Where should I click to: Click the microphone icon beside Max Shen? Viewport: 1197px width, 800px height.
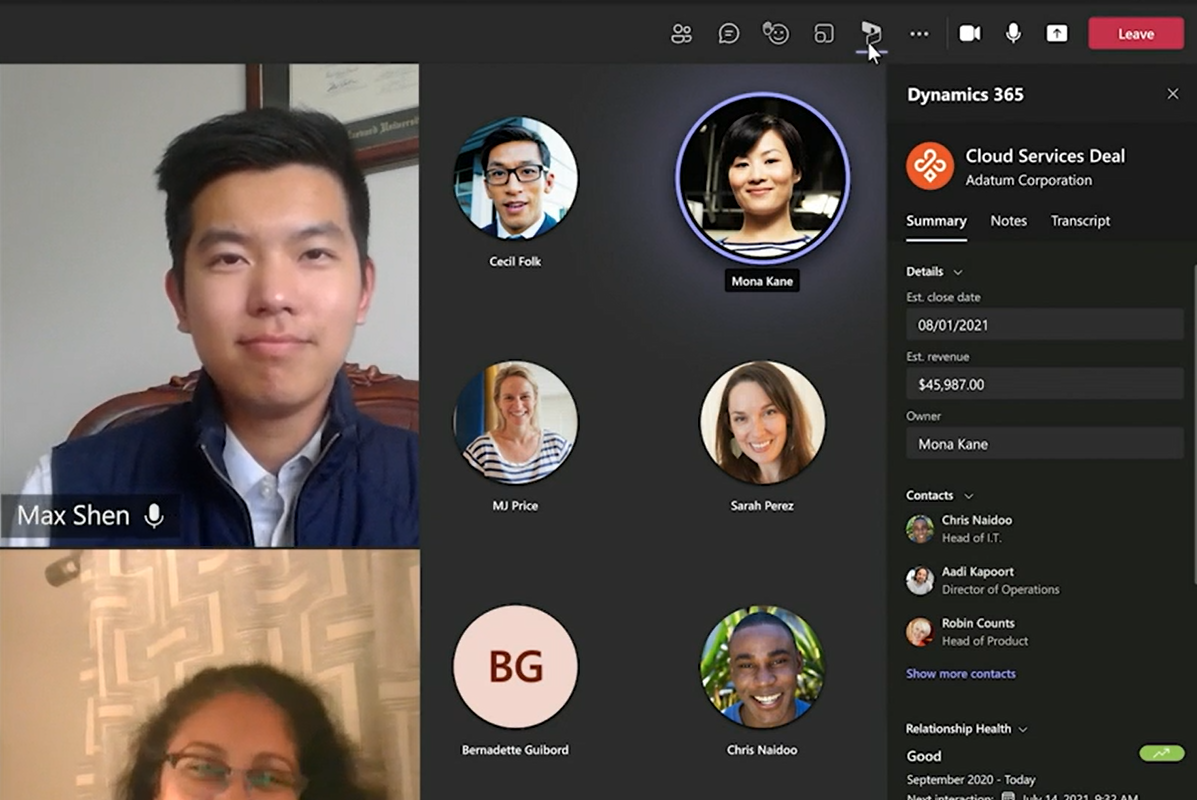click(x=154, y=516)
